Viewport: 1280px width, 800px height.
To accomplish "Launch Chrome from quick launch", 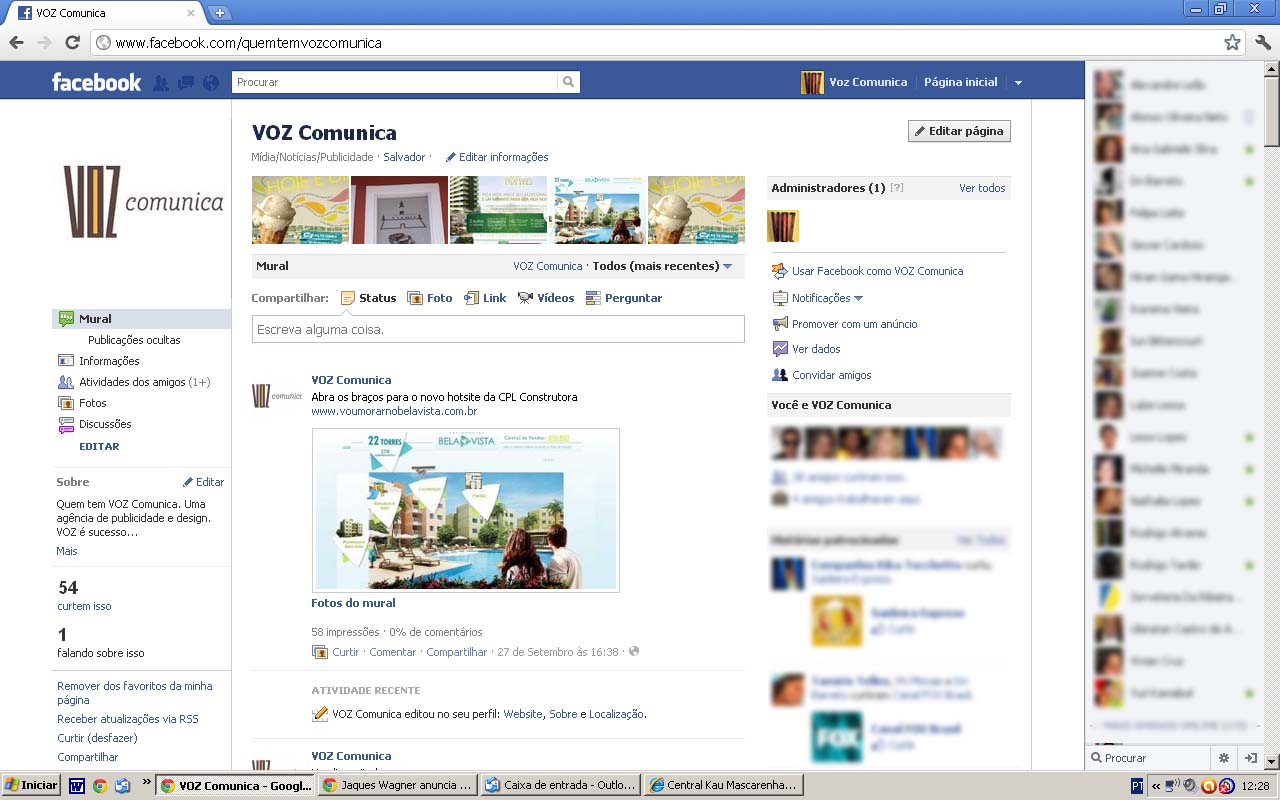I will [99, 786].
